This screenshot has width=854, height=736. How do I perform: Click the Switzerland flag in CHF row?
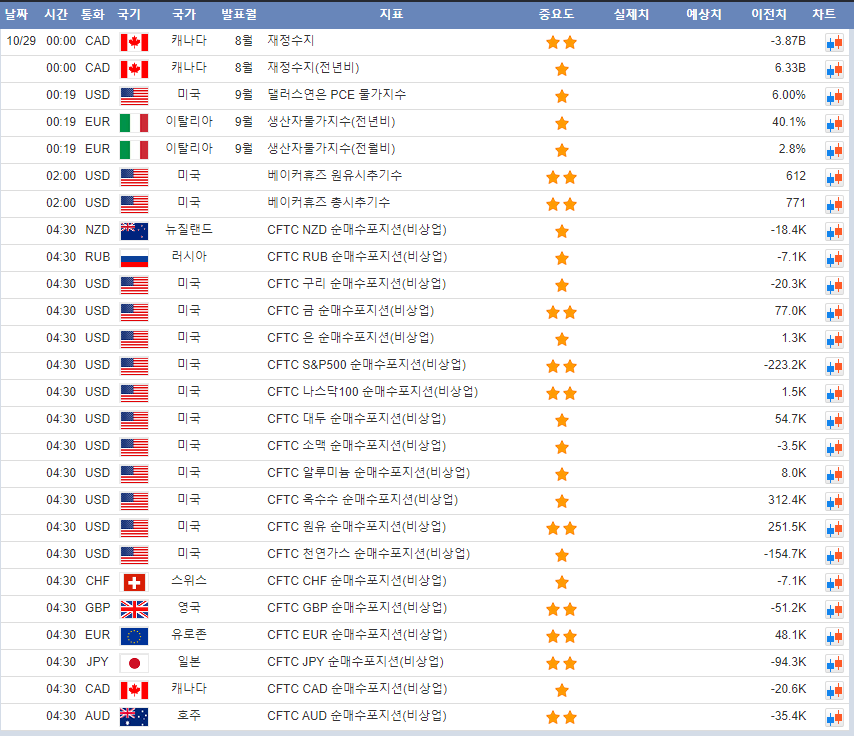tap(133, 582)
